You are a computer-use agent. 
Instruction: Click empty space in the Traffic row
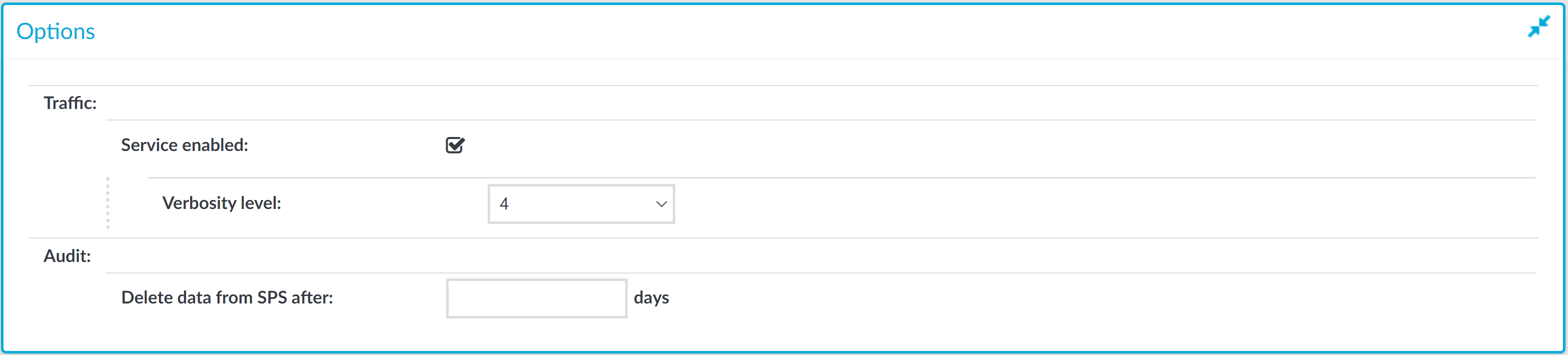(x=816, y=103)
